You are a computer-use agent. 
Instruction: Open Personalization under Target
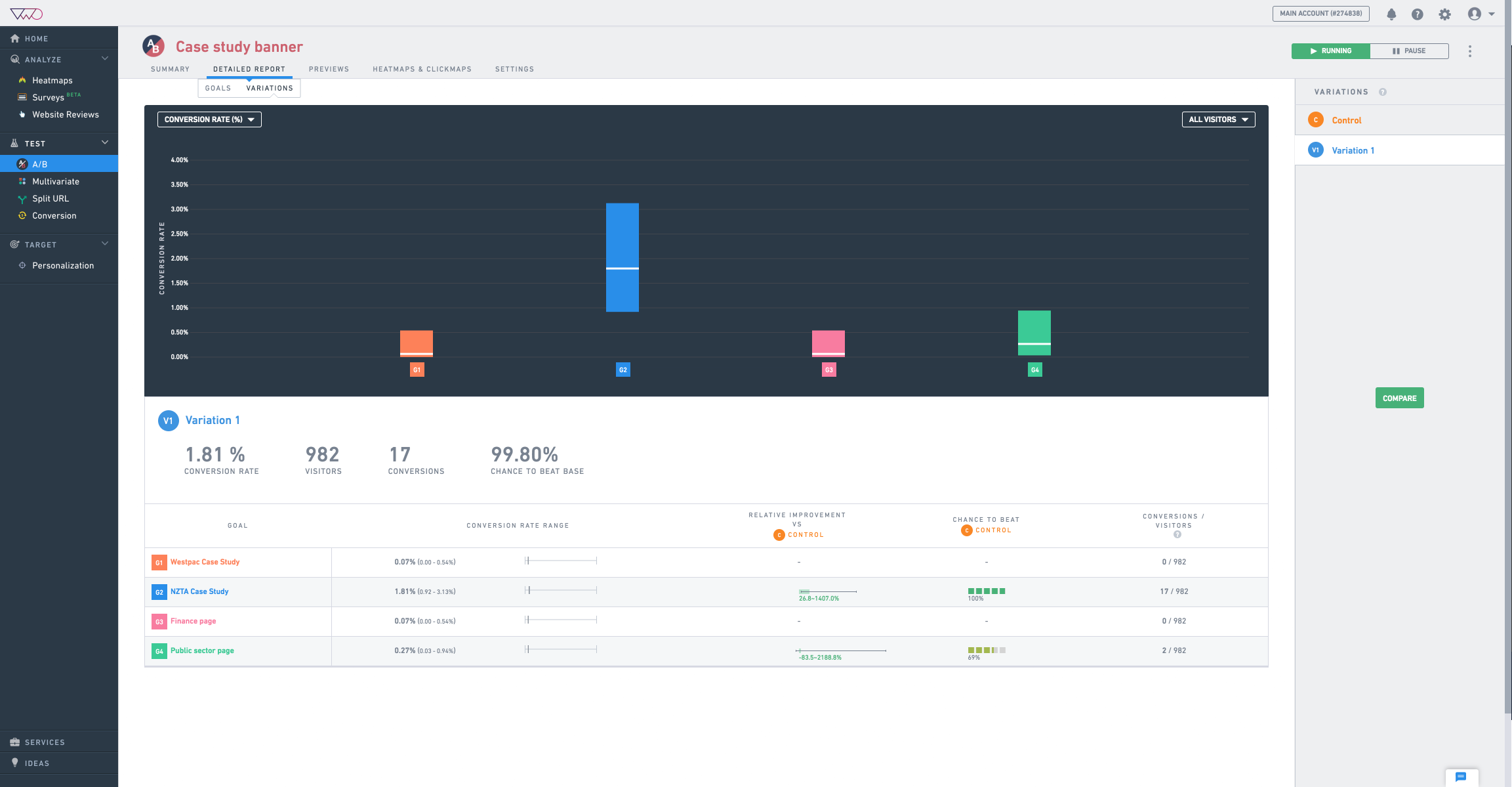63,265
